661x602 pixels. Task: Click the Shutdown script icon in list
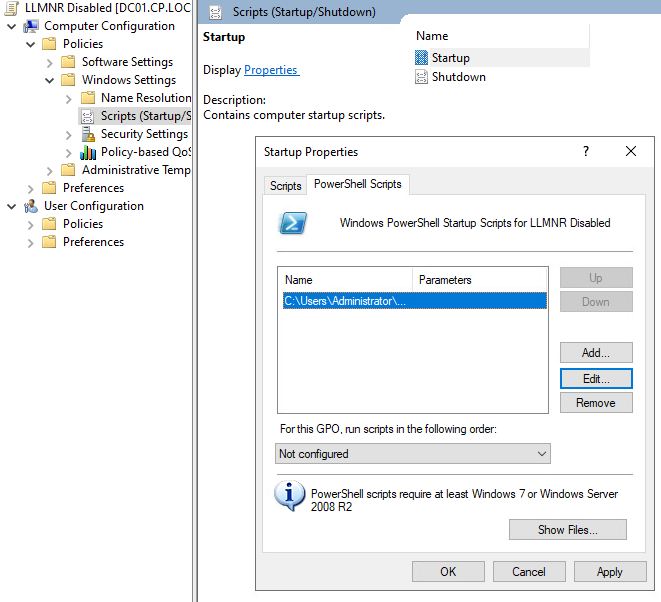click(421, 77)
